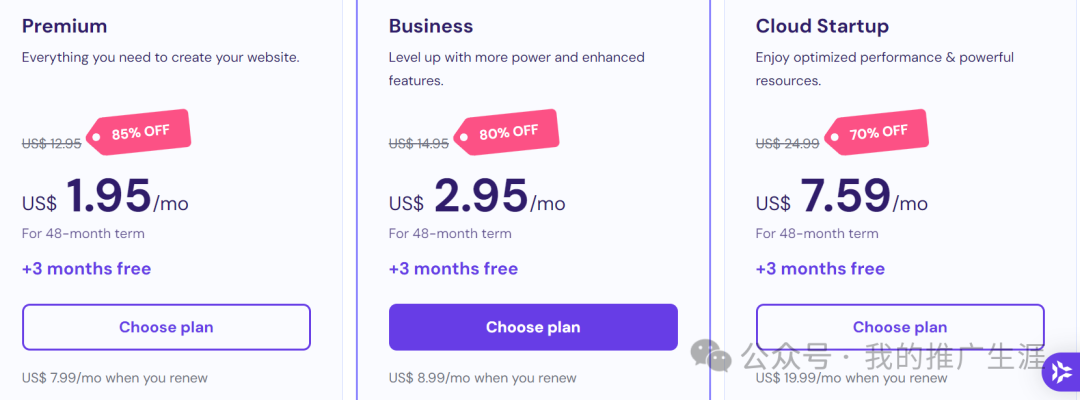Choose the Business plan
1080x400 pixels.
point(533,327)
